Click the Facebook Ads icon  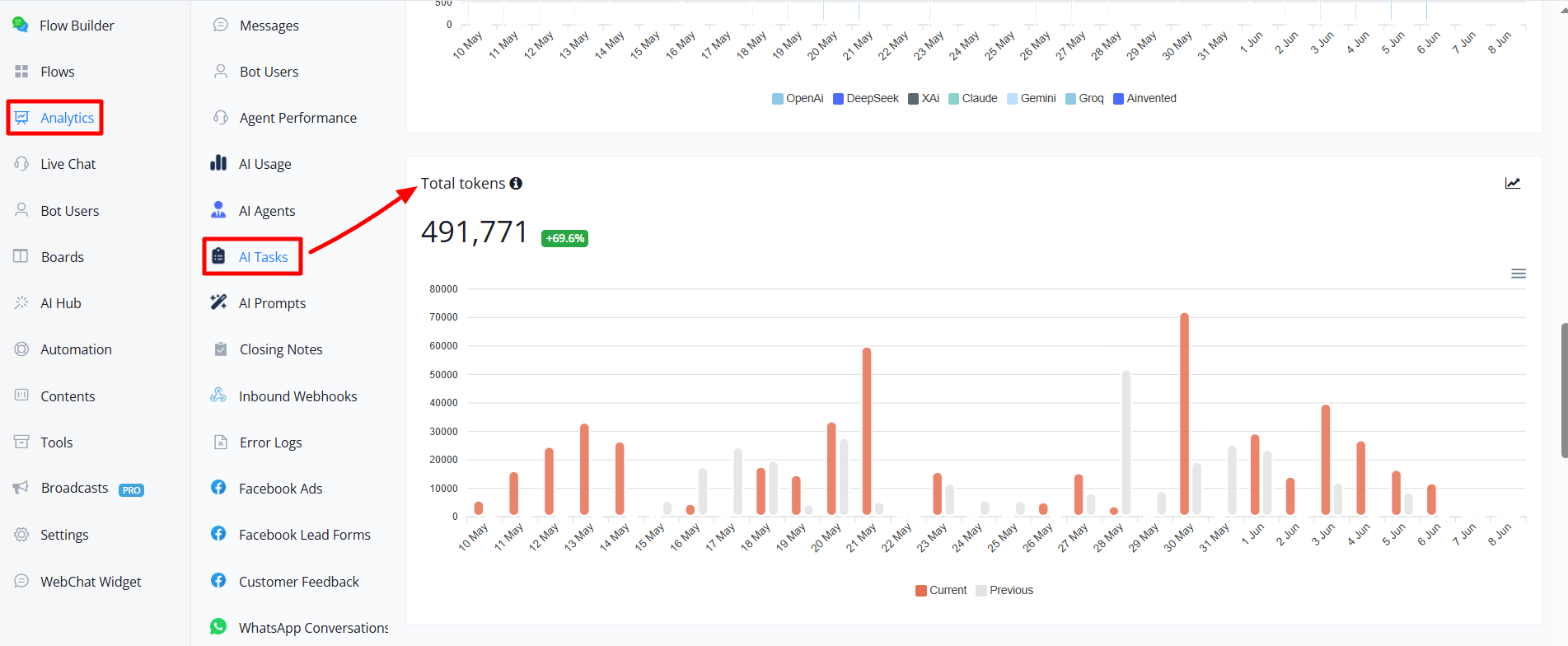(218, 488)
